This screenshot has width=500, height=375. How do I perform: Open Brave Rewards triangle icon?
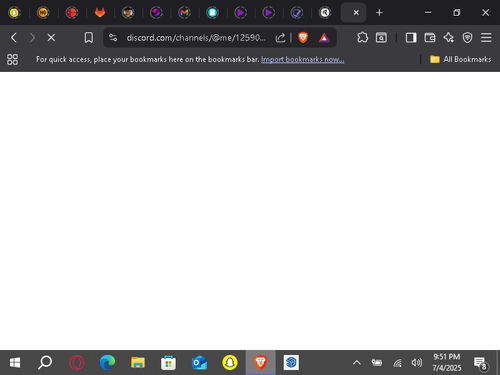click(x=324, y=38)
